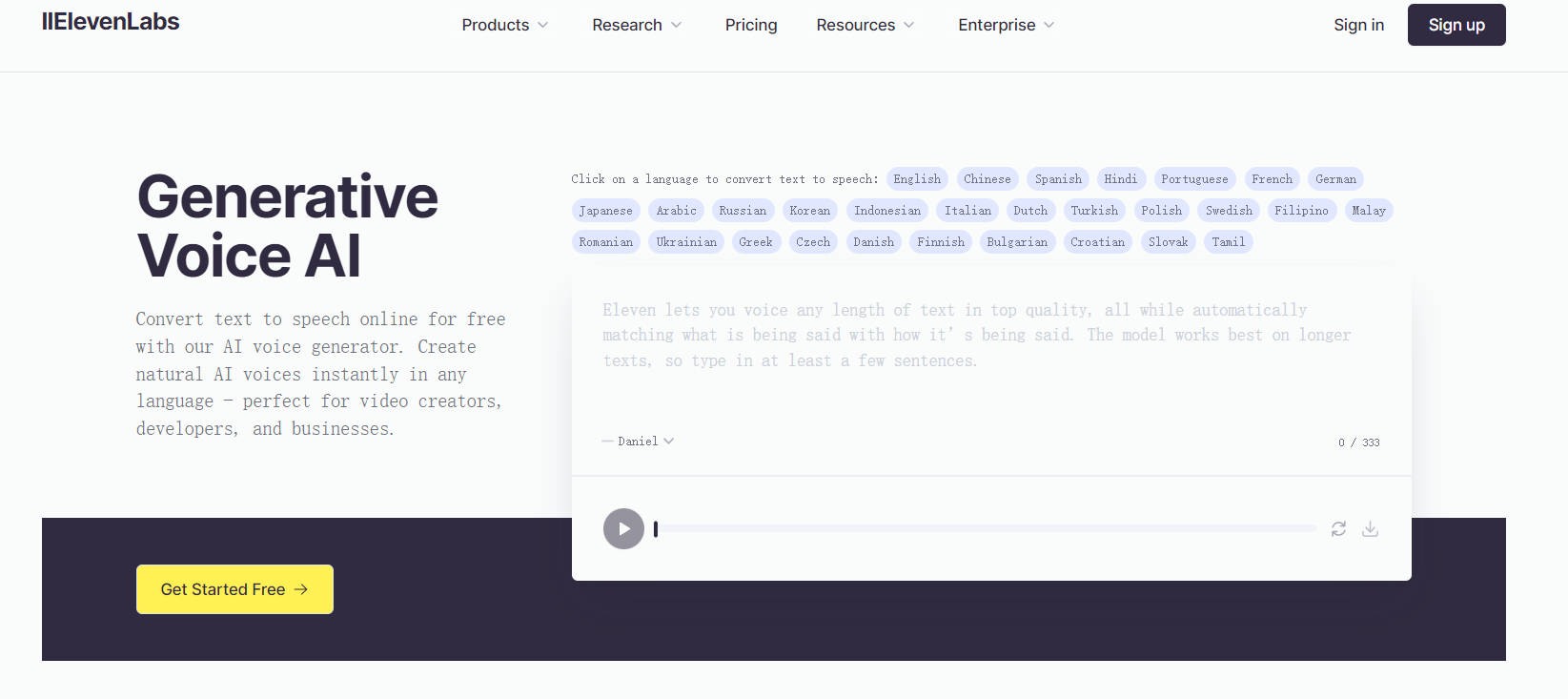The height and width of the screenshot is (699, 1568).
Task: Click the Sign in link
Action: point(1358,25)
